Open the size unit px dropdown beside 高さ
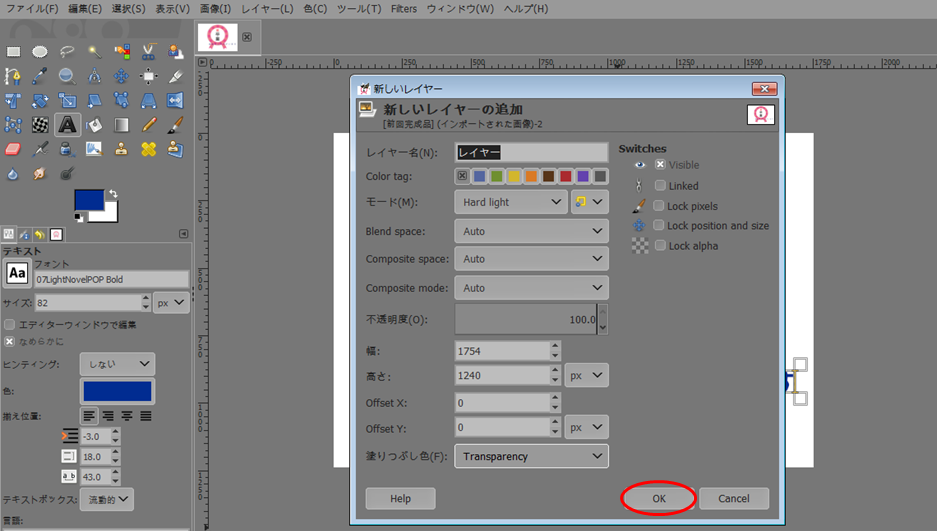This screenshot has width=937, height=531. coord(586,375)
